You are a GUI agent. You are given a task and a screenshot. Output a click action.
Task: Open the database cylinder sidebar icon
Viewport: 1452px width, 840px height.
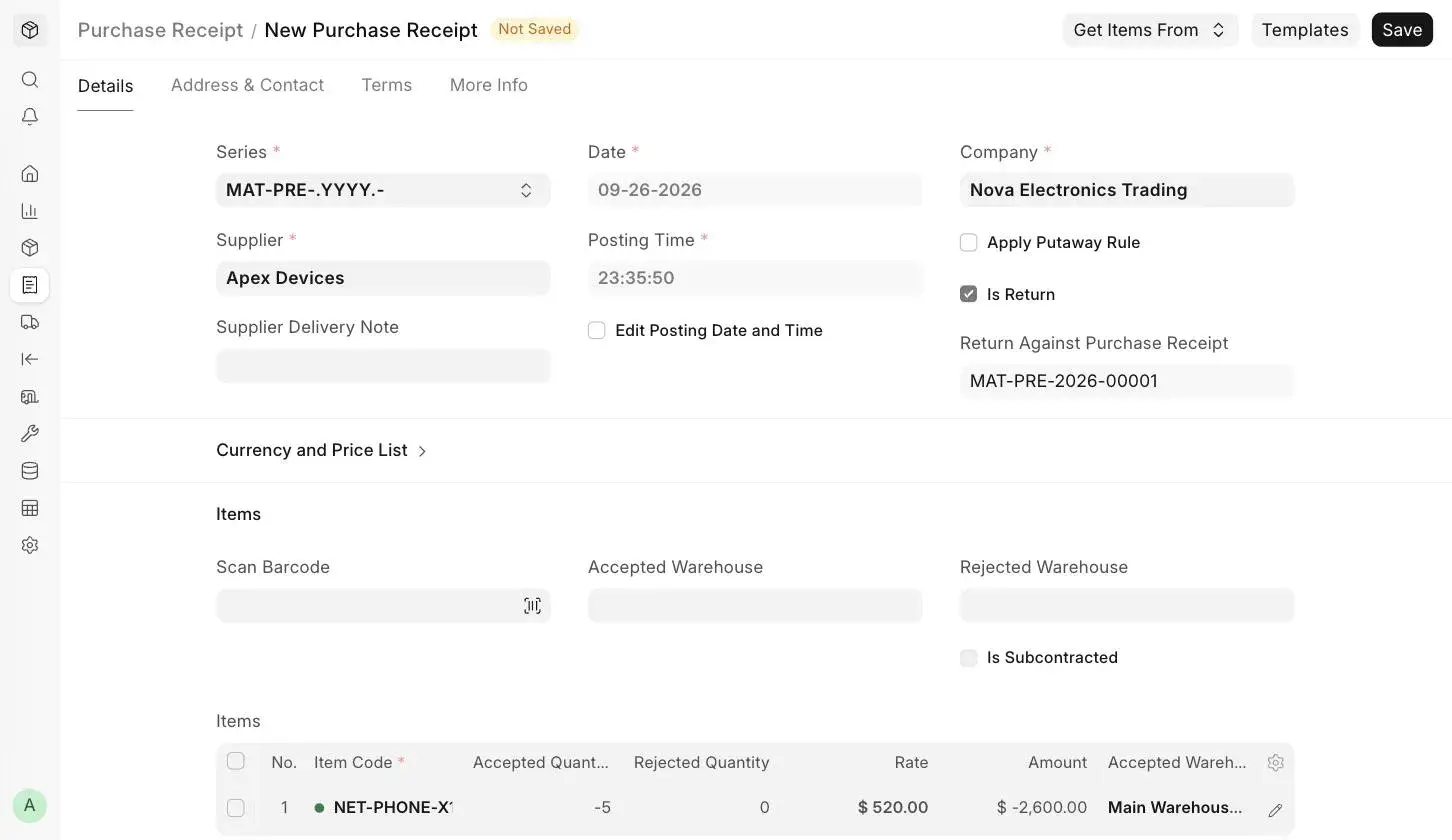[x=30, y=471]
